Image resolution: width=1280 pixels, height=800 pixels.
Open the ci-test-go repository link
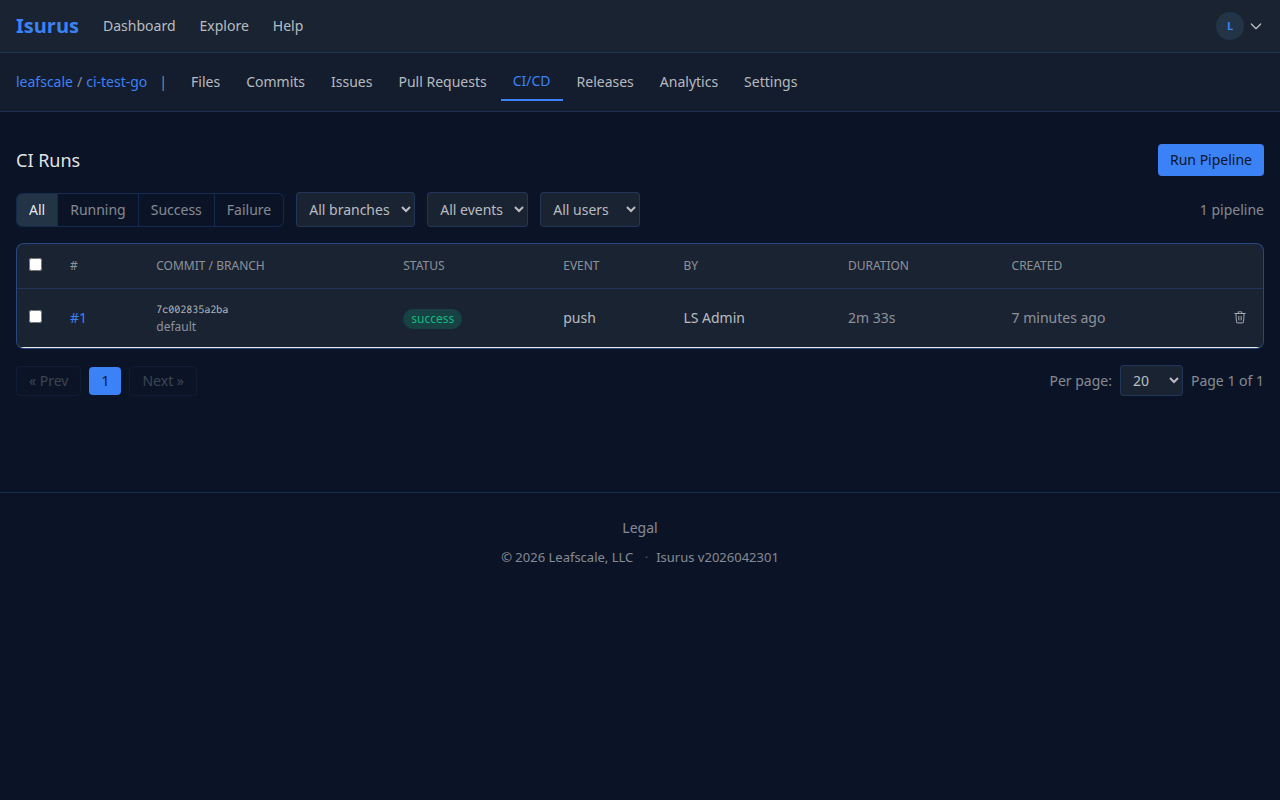116,82
